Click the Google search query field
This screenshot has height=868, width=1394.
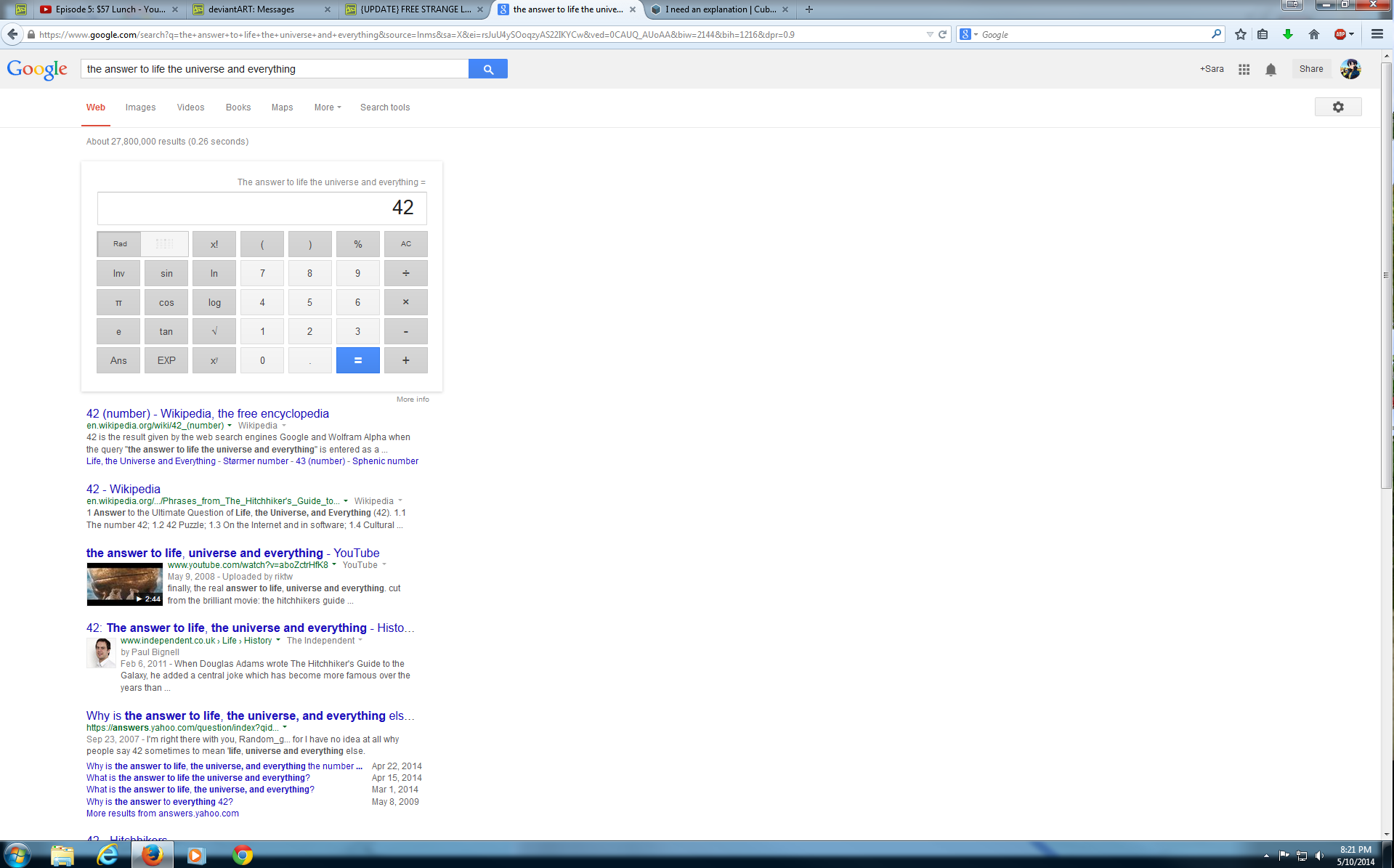[x=275, y=69]
